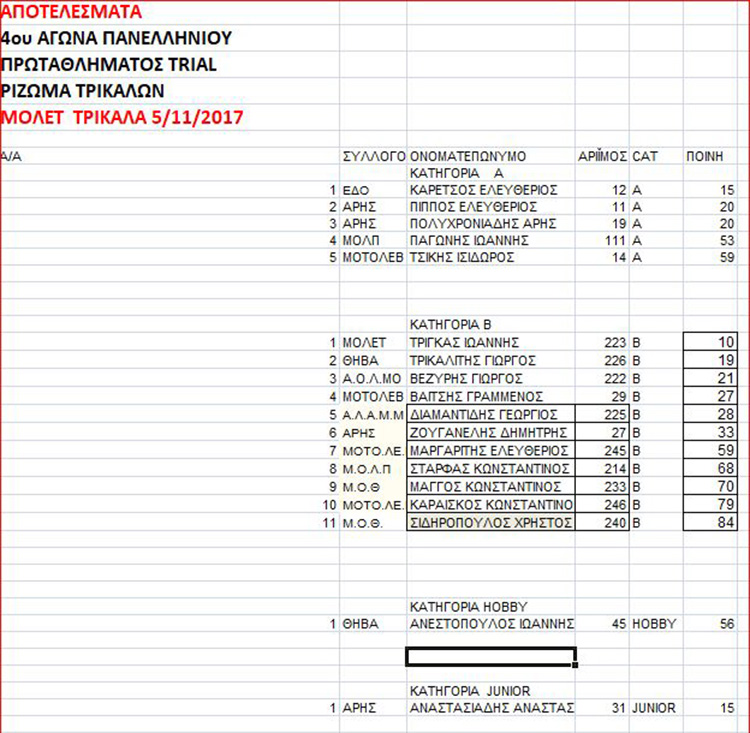Select the cell 'ΠΡΩΤΑΘΛΗΜΑΤΟΣ TRIAL'
The height and width of the screenshot is (733, 750).
[x=109, y=65]
